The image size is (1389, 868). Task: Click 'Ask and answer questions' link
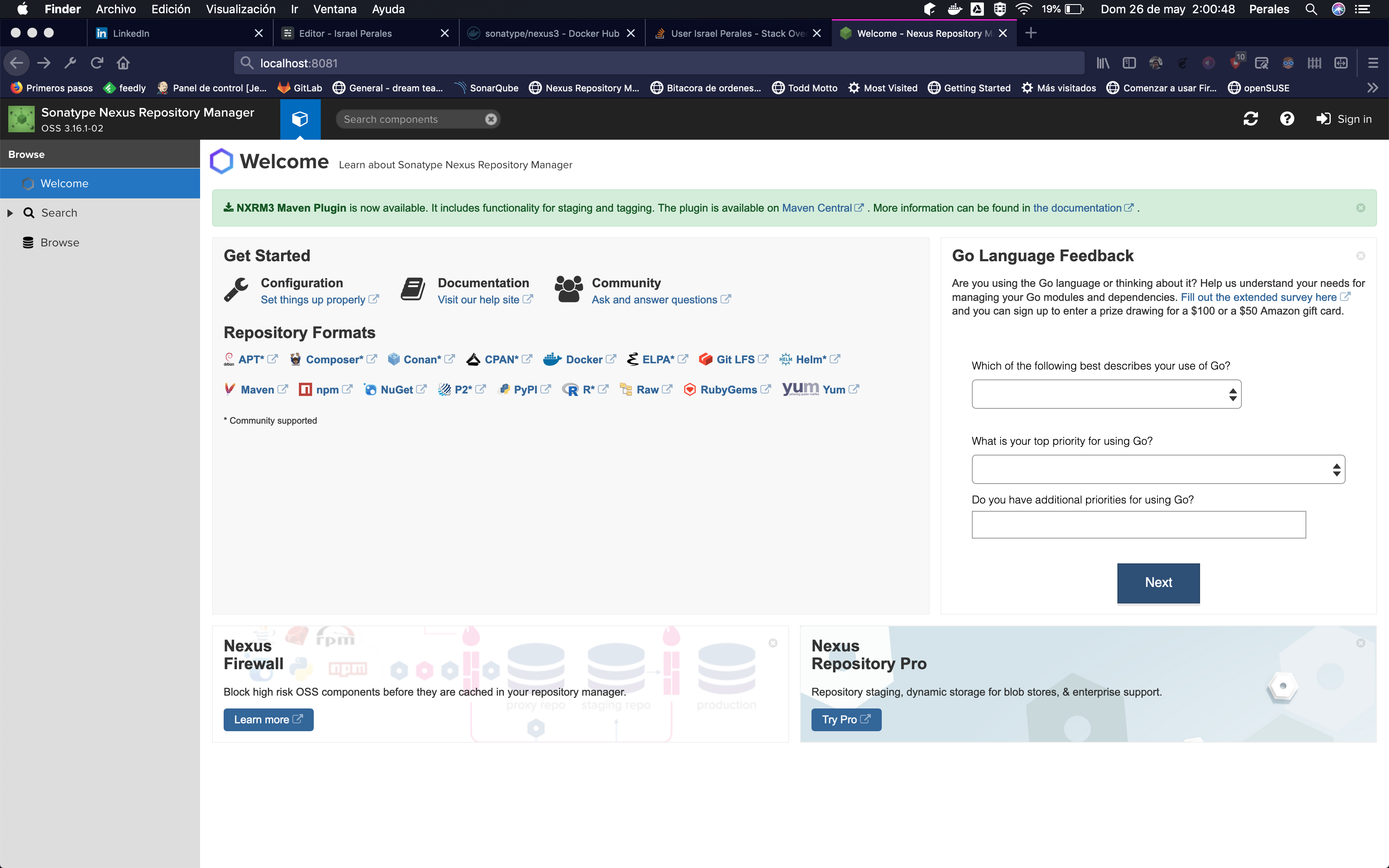(661, 300)
